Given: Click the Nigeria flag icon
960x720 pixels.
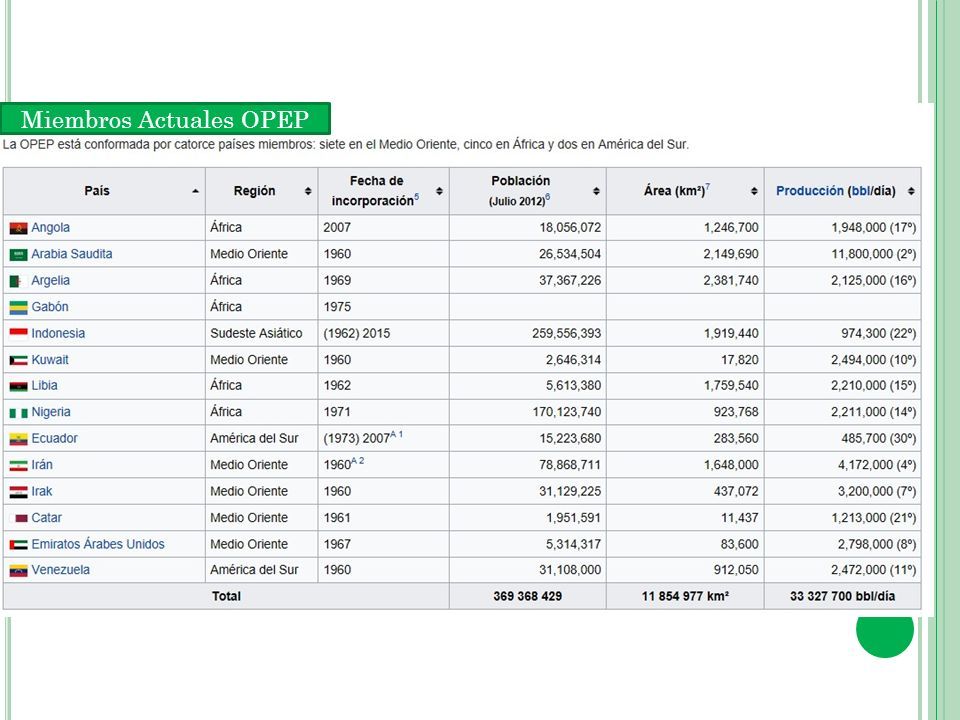Looking at the screenshot, I should [18, 413].
